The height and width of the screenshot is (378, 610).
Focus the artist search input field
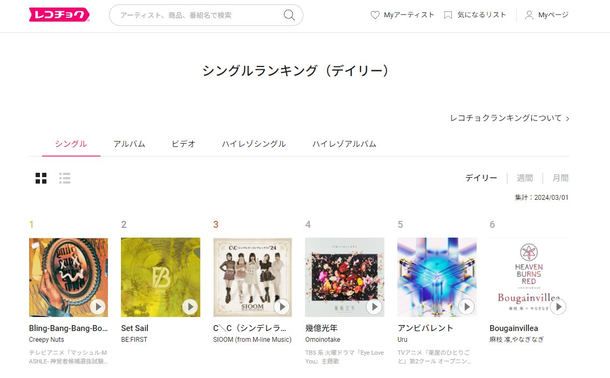pyautogui.click(x=198, y=15)
